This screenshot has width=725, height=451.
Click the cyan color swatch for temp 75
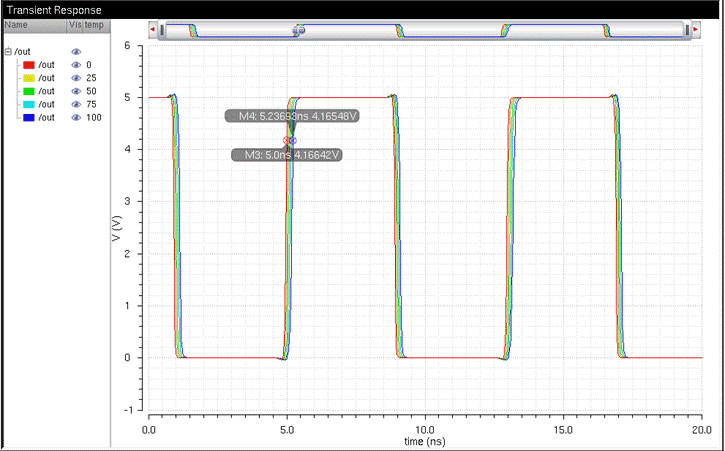pos(29,105)
